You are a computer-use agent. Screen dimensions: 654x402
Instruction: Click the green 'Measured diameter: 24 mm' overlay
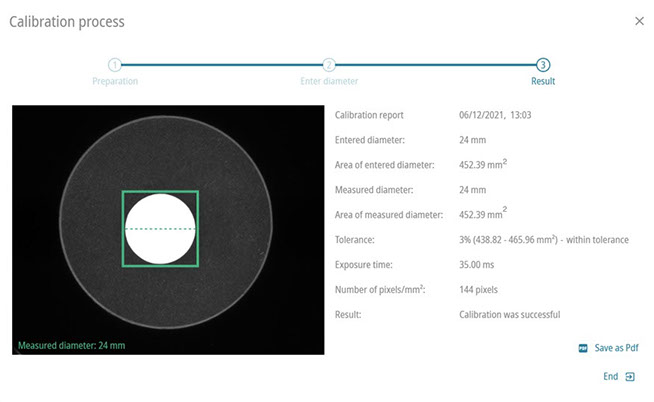click(x=72, y=346)
